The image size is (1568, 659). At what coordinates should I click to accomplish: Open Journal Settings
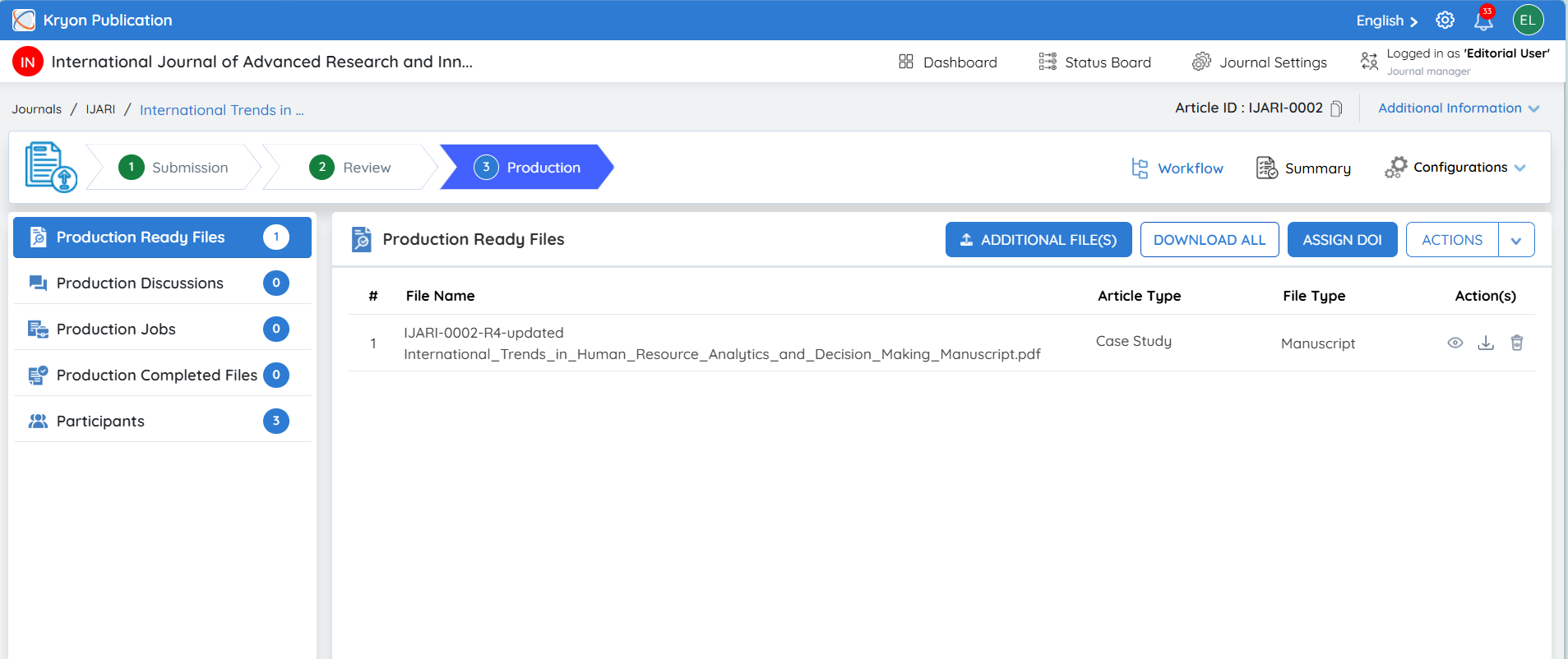point(1260,62)
